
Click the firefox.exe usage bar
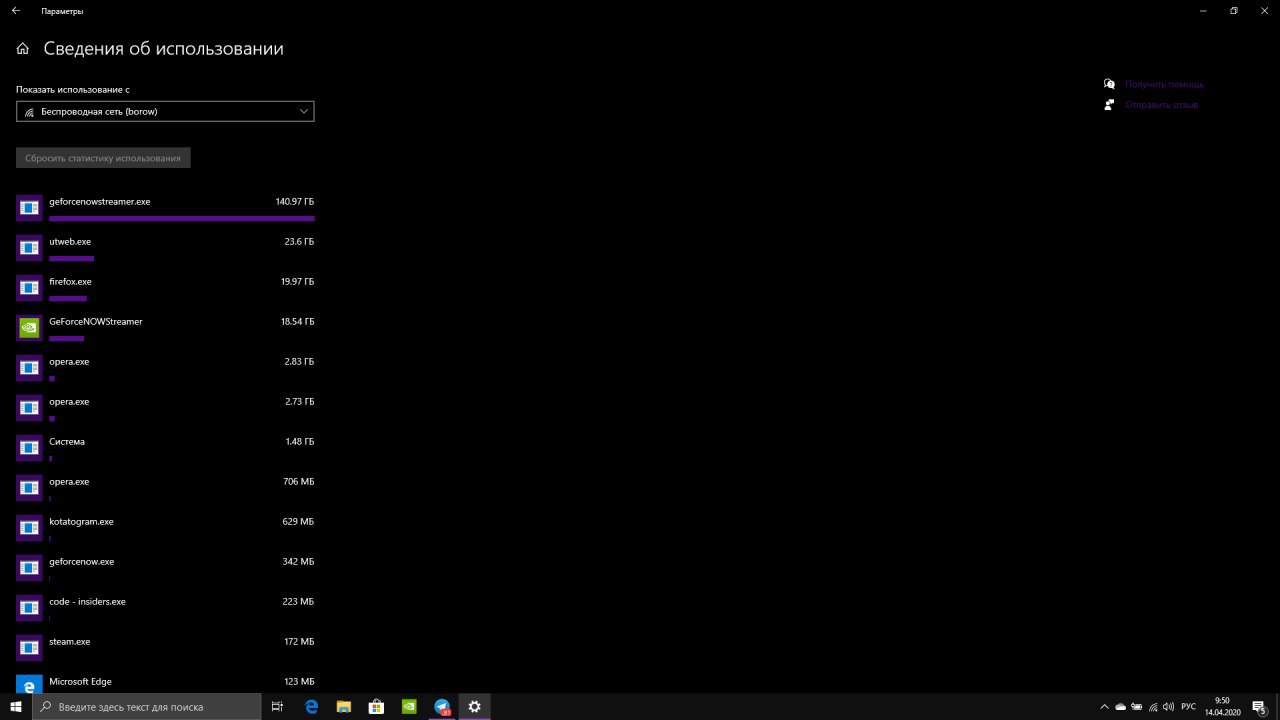click(68, 298)
